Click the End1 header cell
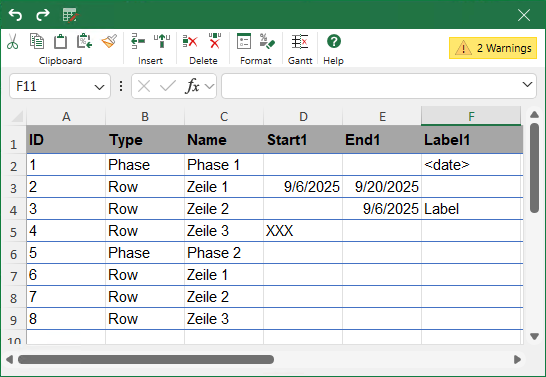Image resolution: width=546 pixels, height=377 pixels. coord(382,140)
